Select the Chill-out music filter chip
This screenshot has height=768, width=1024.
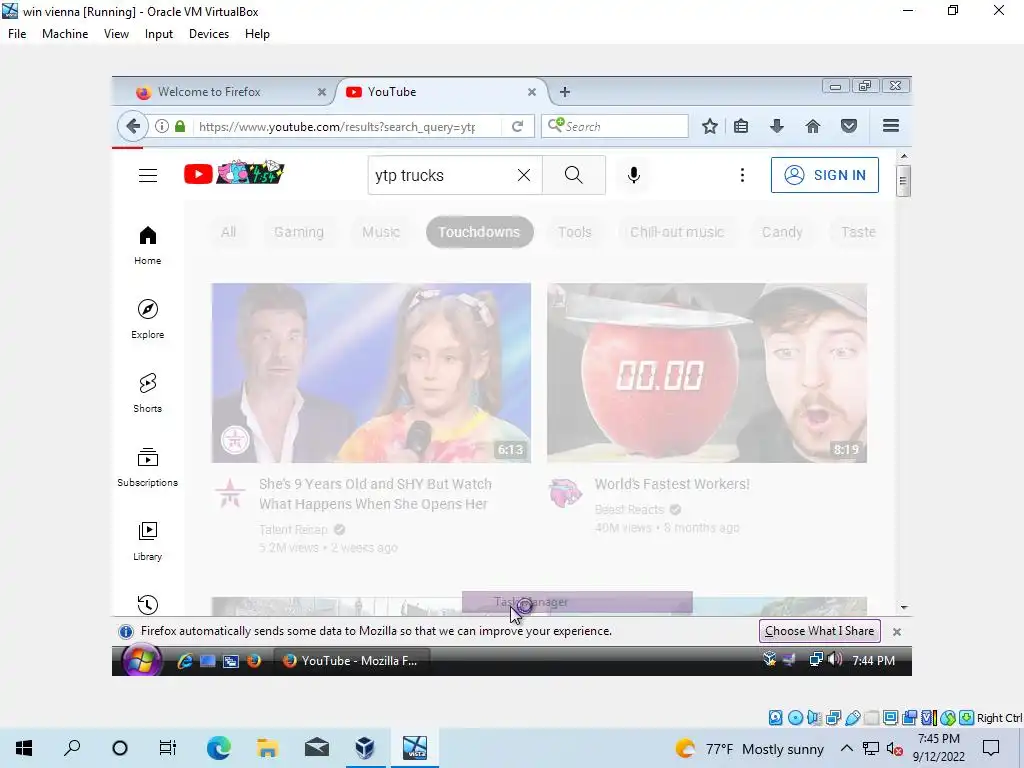click(677, 232)
